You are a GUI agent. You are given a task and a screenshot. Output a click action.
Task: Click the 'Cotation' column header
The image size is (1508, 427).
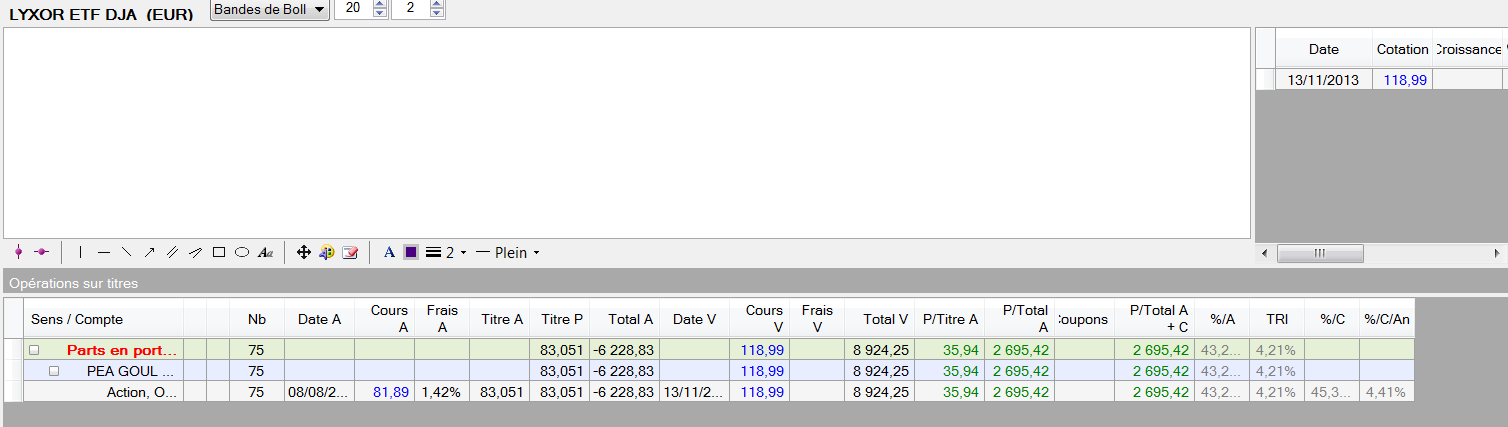[x=1402, y=49]
